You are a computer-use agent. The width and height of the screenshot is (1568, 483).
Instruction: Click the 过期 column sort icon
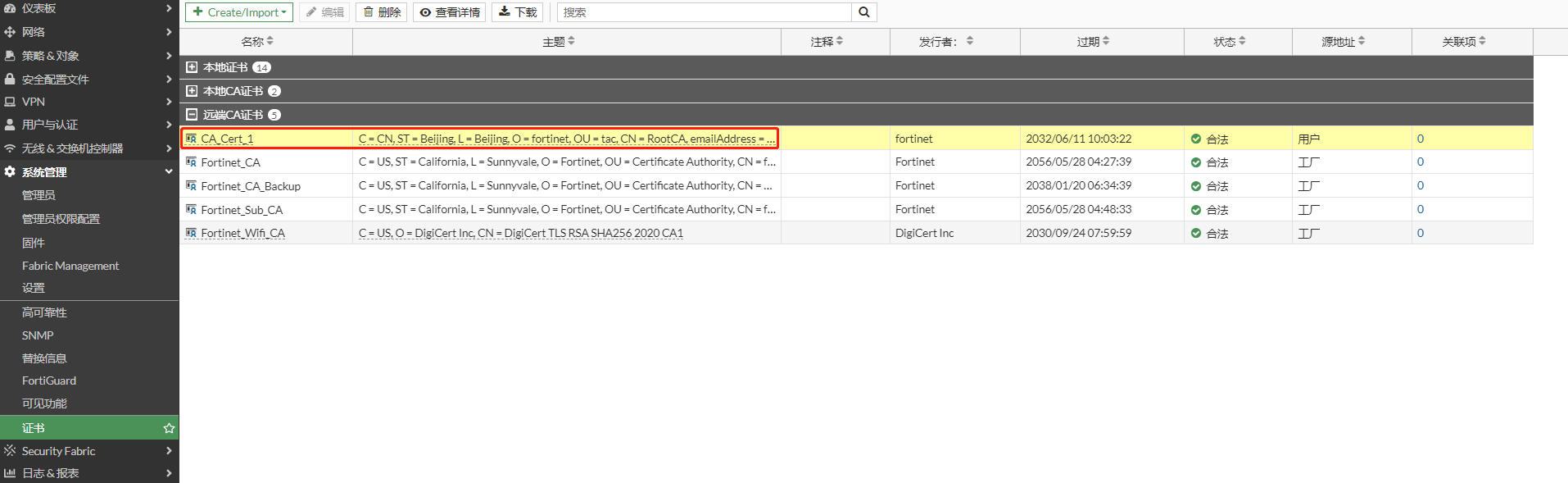click(x=1106, y=41)
